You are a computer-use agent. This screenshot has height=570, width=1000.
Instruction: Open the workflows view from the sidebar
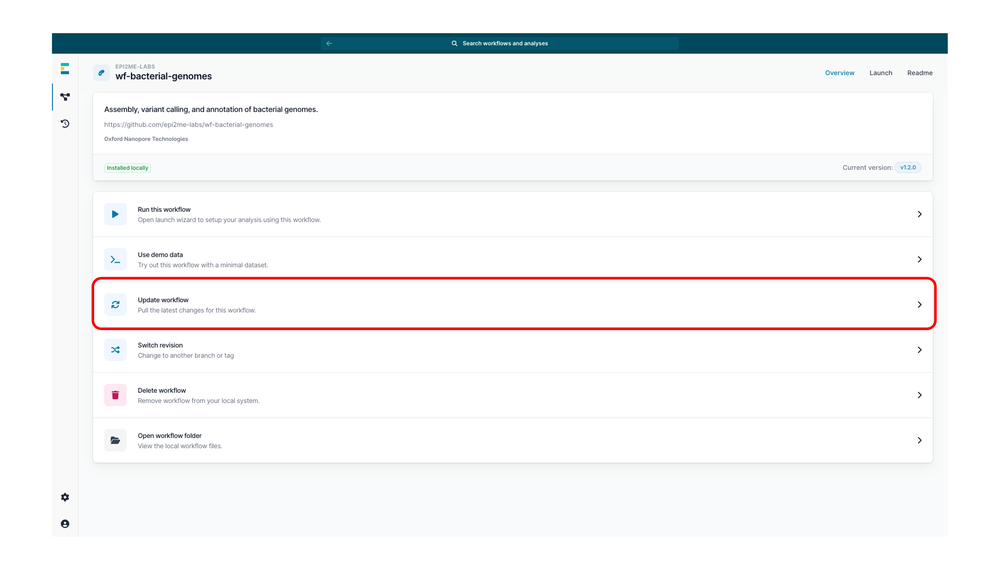(x=65, y=97)
